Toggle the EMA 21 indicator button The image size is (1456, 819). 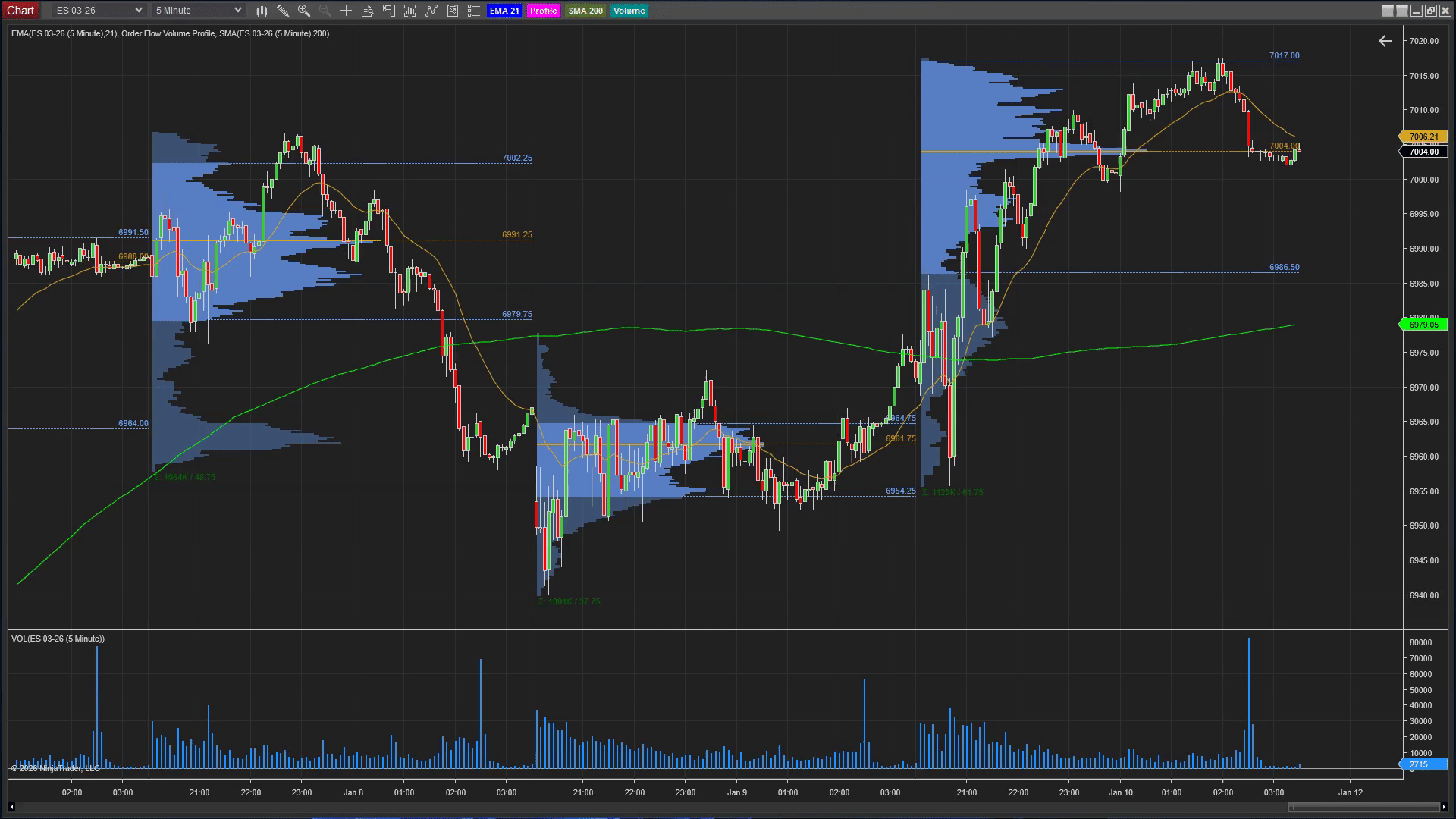click(504, 11)
